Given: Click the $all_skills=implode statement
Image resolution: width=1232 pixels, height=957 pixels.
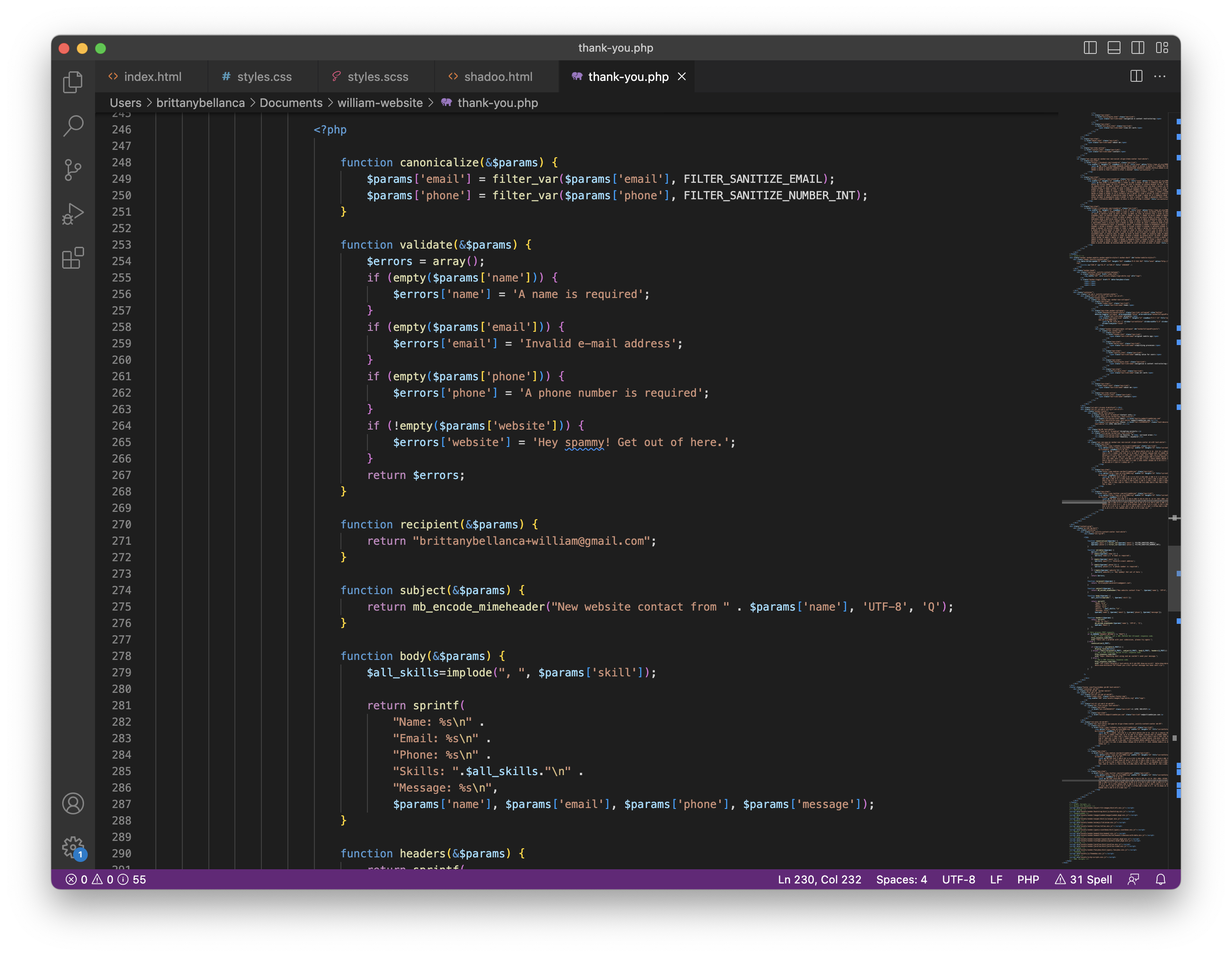Looking at the screenshot, I should tap(511, 672).
